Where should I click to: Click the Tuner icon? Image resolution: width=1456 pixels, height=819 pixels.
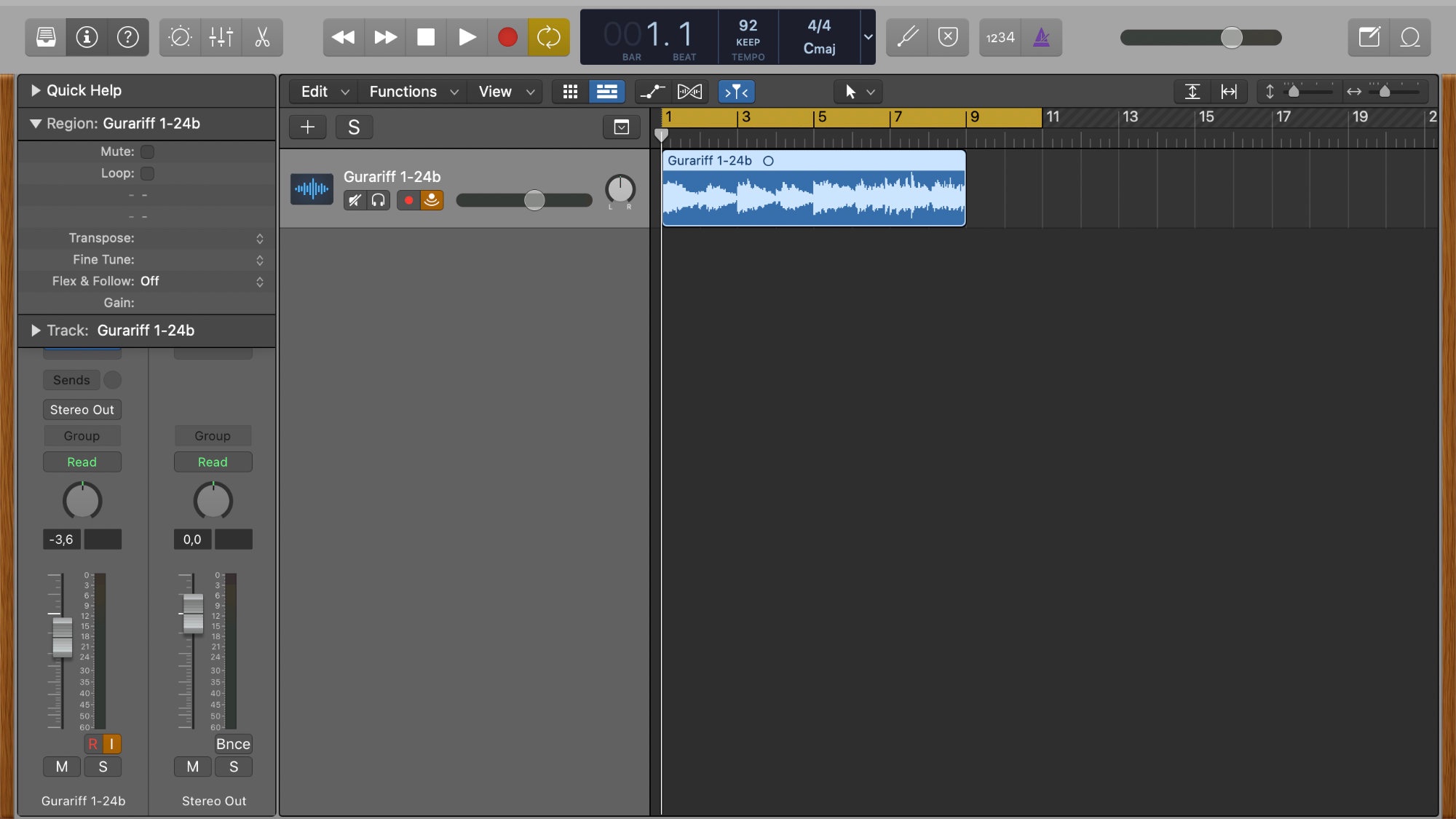[x=906, y=37]
